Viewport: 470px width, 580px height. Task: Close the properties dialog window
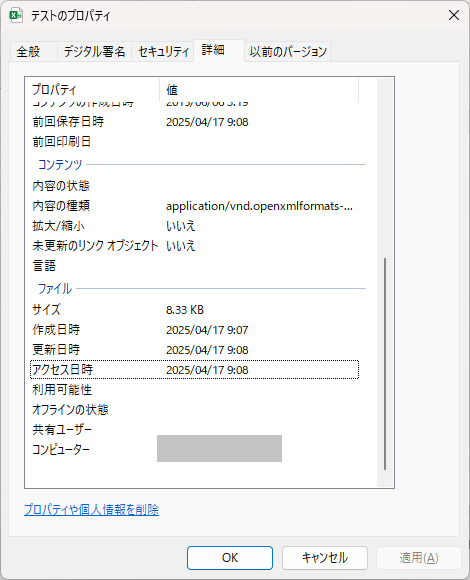(x=454, y=15)
